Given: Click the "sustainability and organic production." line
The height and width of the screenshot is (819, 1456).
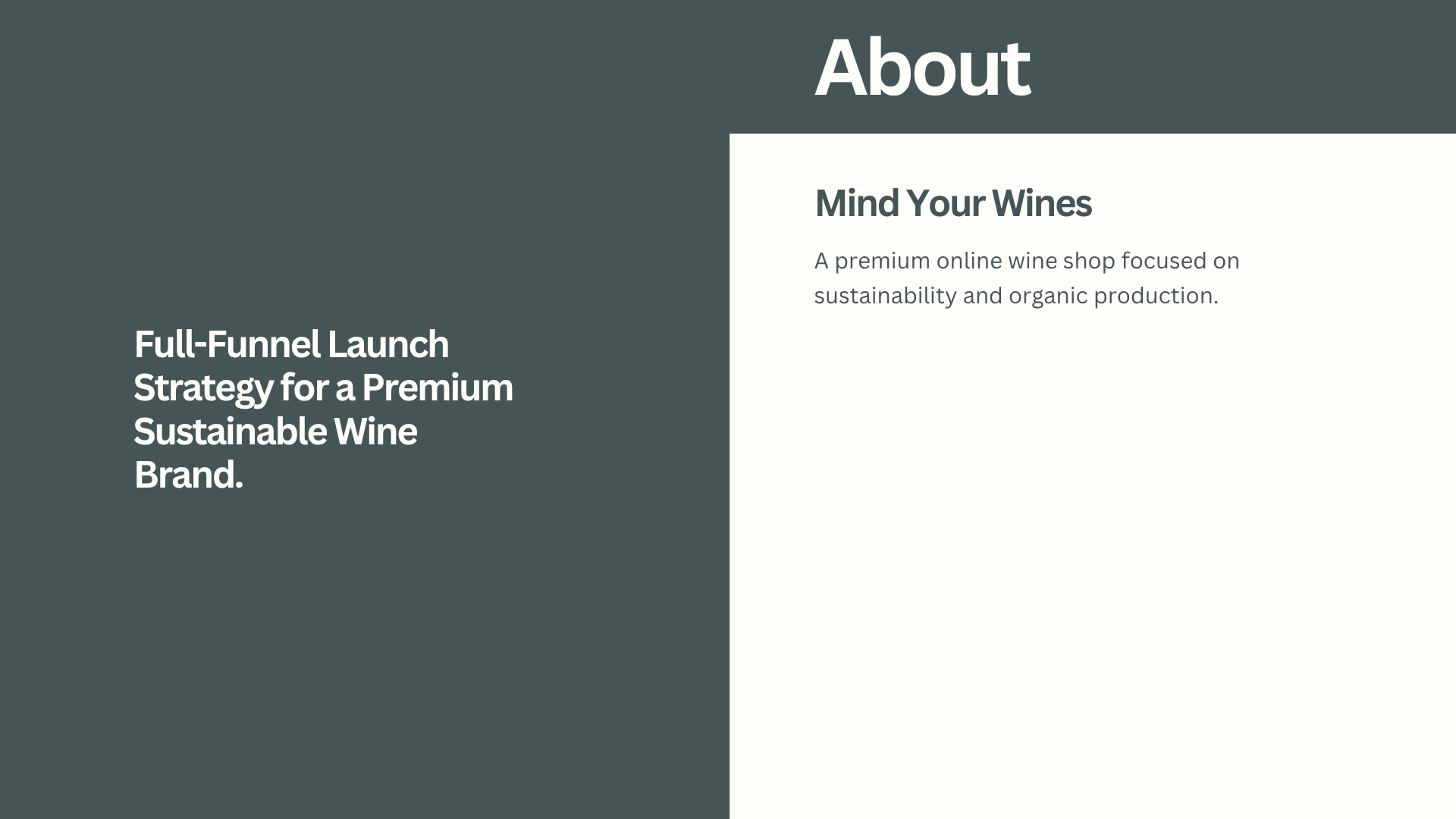Looking at the screenshot, I should [1015, 296].
